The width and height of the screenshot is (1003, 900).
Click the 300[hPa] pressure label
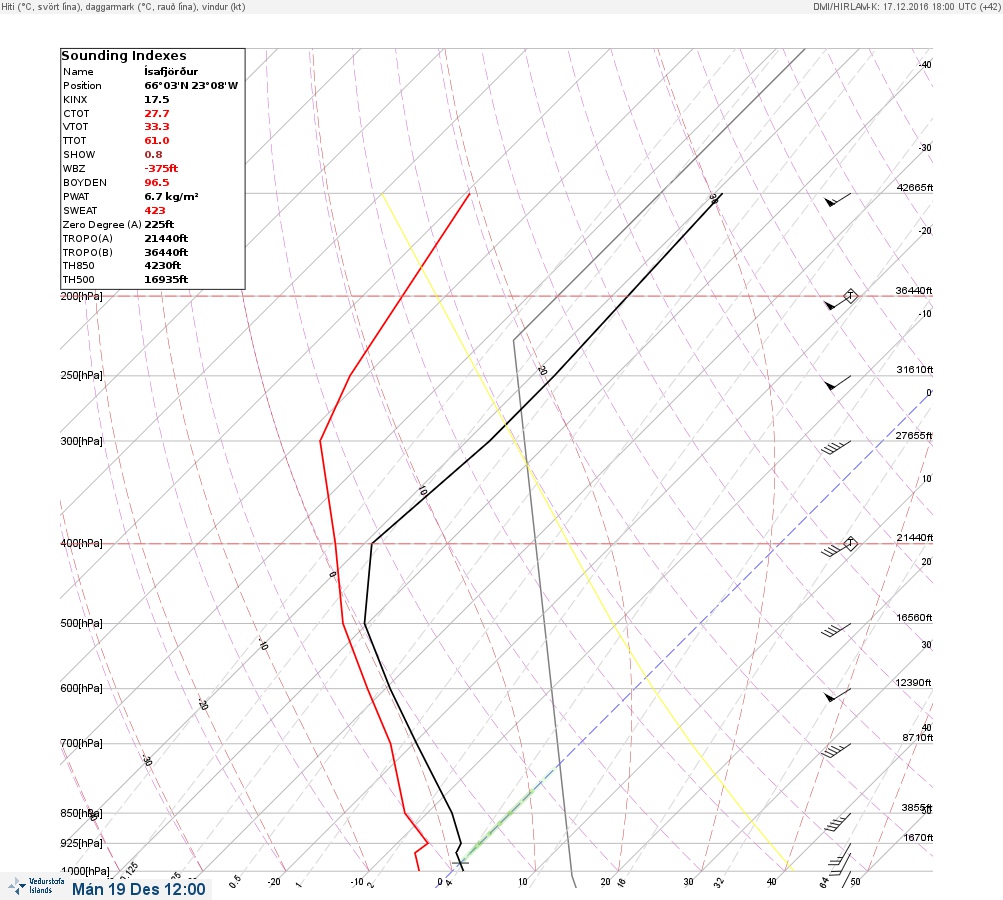tap(81, 441)
